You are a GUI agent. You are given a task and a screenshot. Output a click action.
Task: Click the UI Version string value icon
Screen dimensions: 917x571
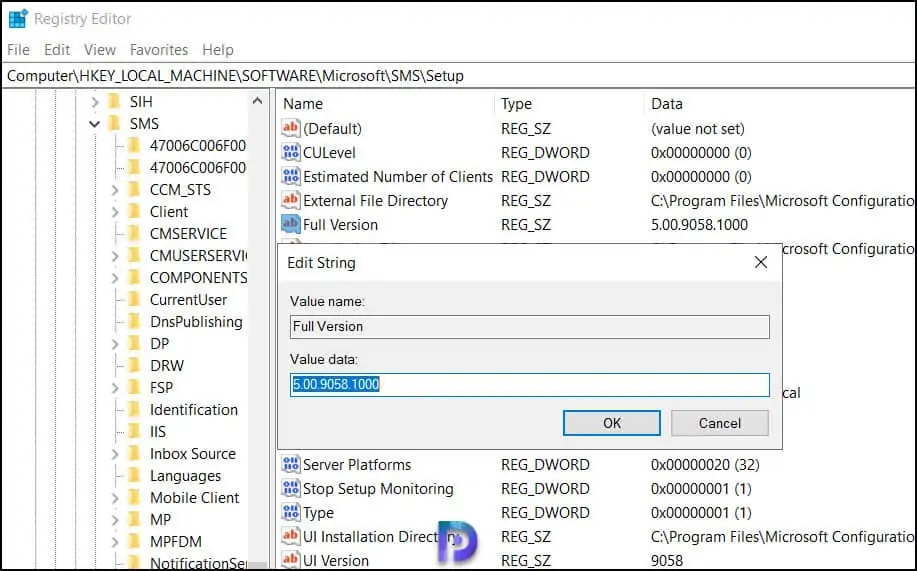point(291,560)
